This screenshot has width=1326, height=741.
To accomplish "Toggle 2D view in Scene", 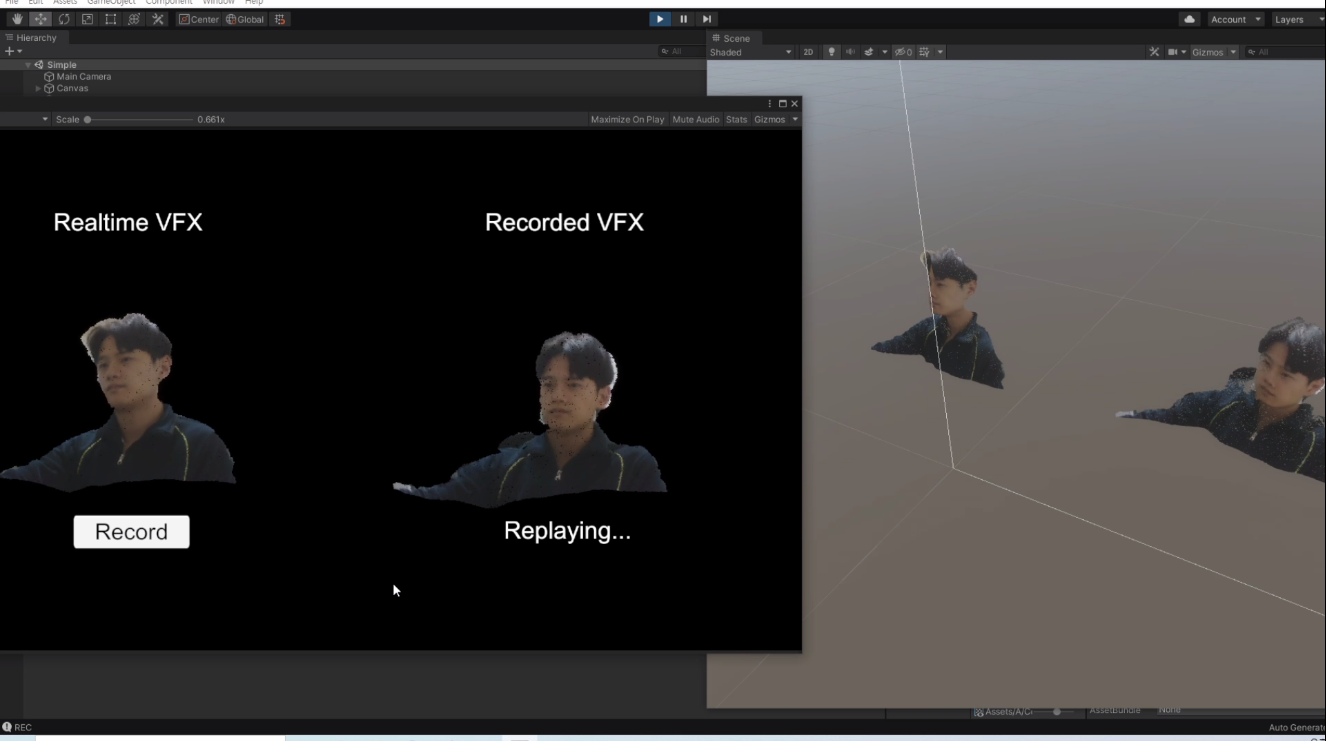I will [808, 52].
